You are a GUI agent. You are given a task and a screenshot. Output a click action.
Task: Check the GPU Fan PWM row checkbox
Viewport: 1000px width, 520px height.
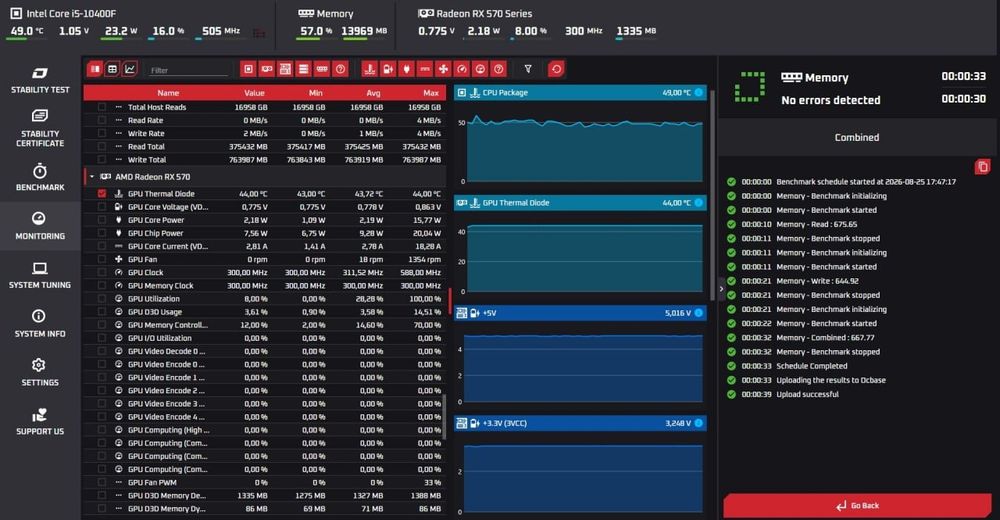coord(102,482)
